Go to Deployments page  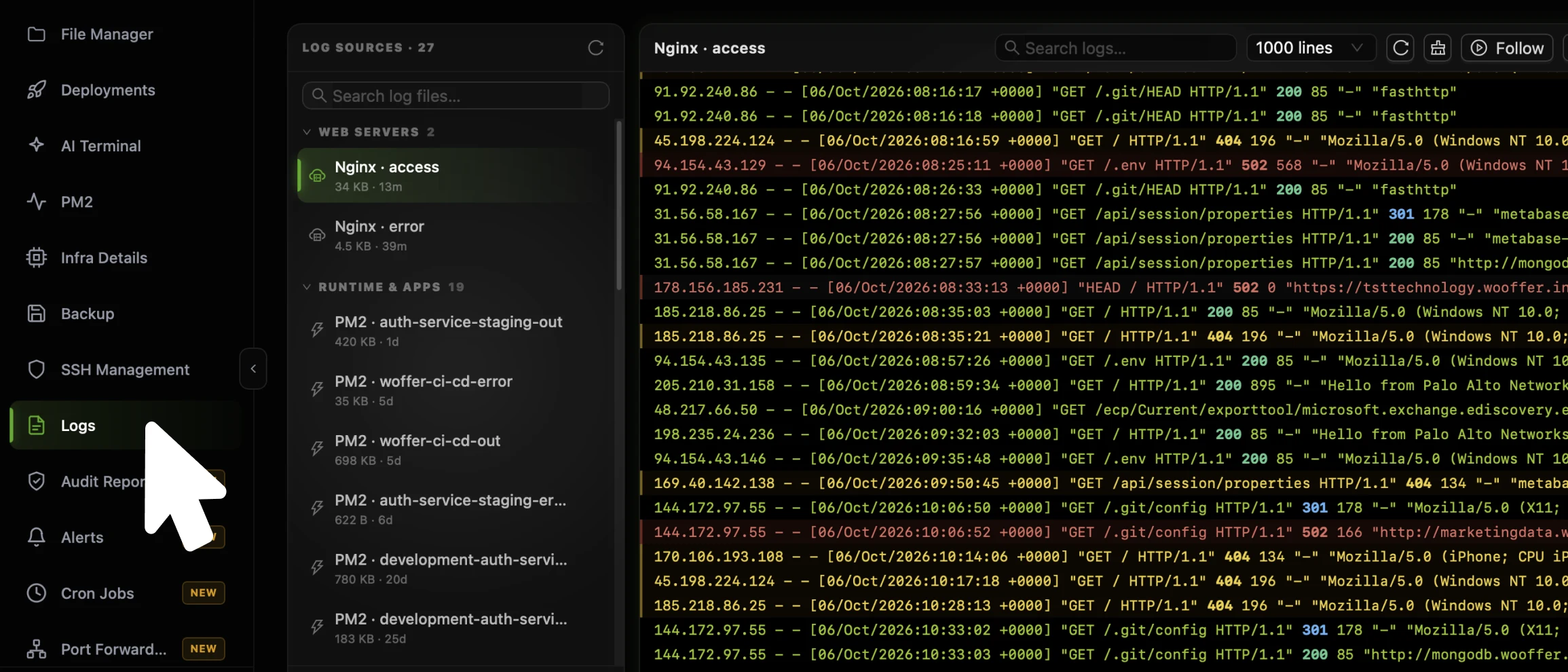[108, 90]
